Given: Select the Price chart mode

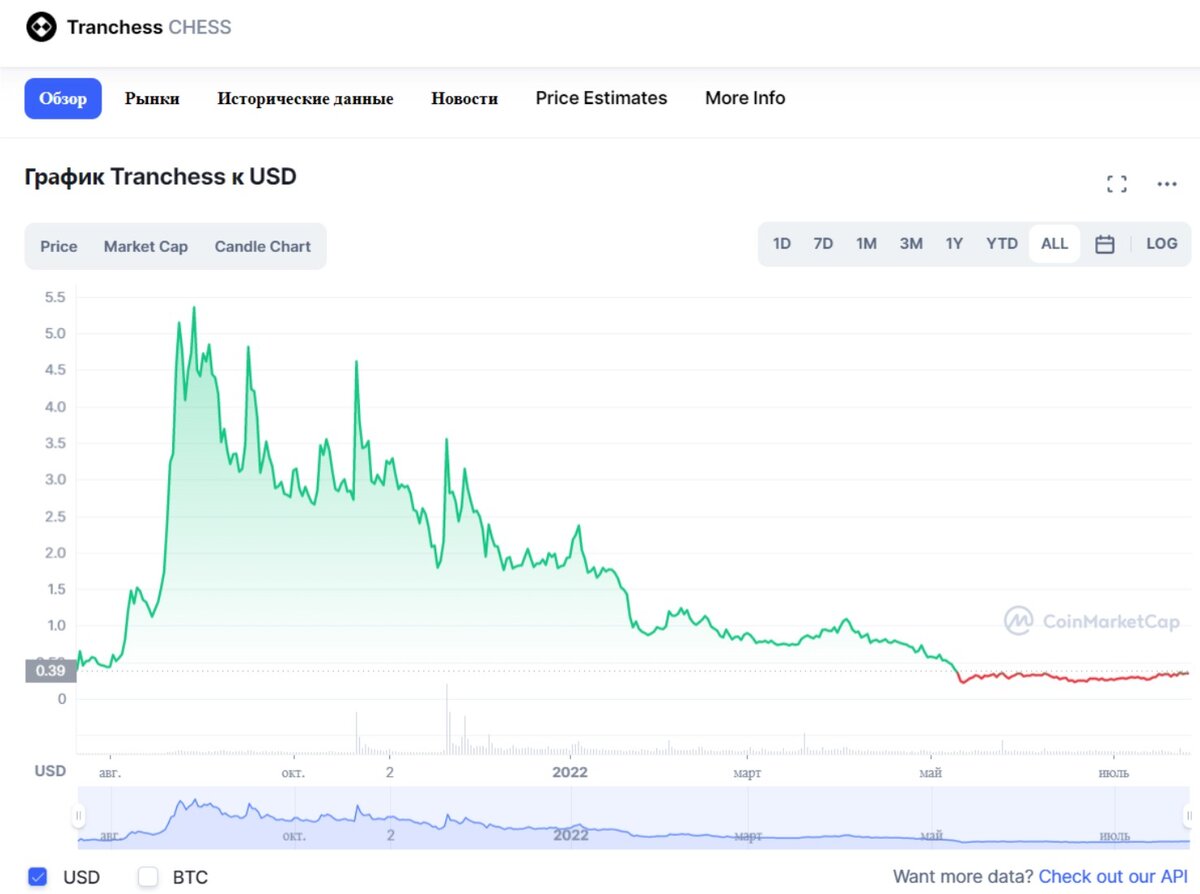Looking at the screenshot, I should coord(58,246).
